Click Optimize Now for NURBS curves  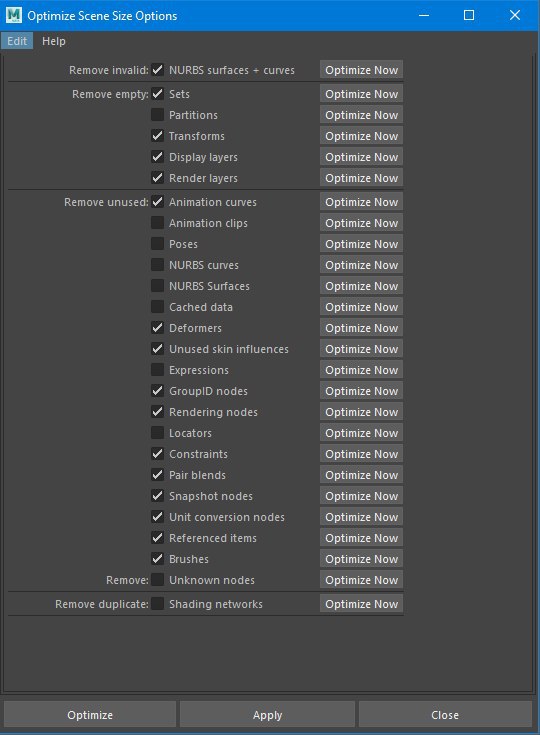pyautogui.click(x=361, y=265)
